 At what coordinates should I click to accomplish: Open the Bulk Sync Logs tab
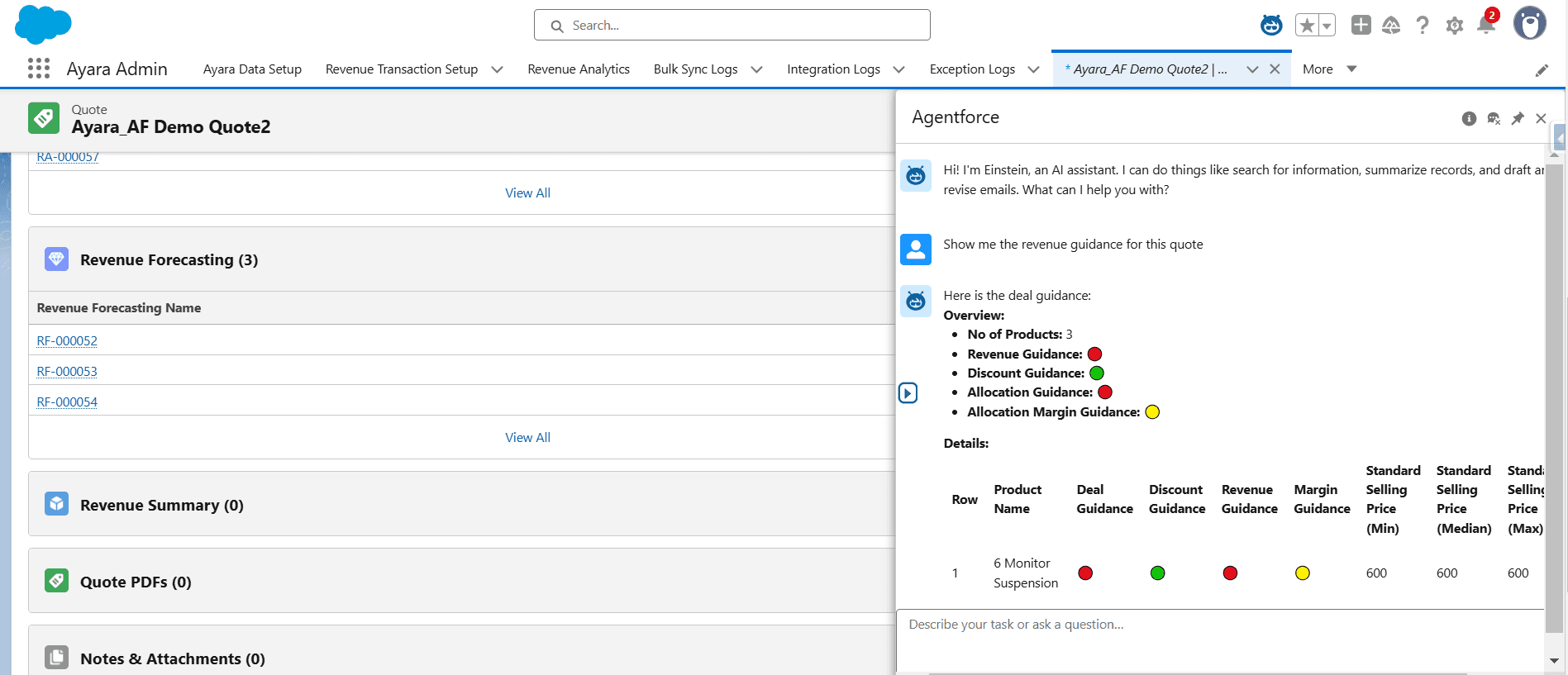[695, 69]
